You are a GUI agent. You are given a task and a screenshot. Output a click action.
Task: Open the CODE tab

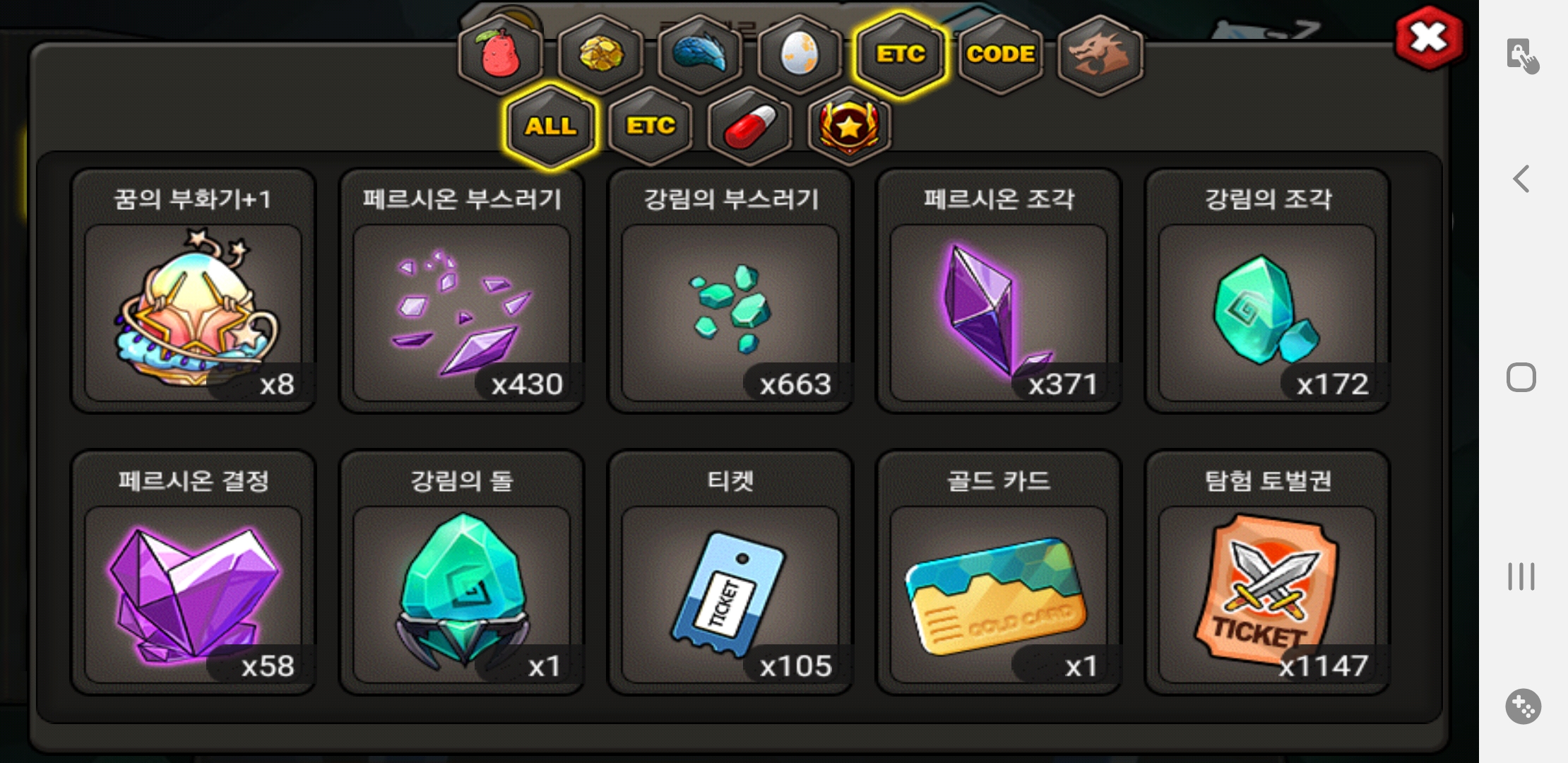point(1000,54)
